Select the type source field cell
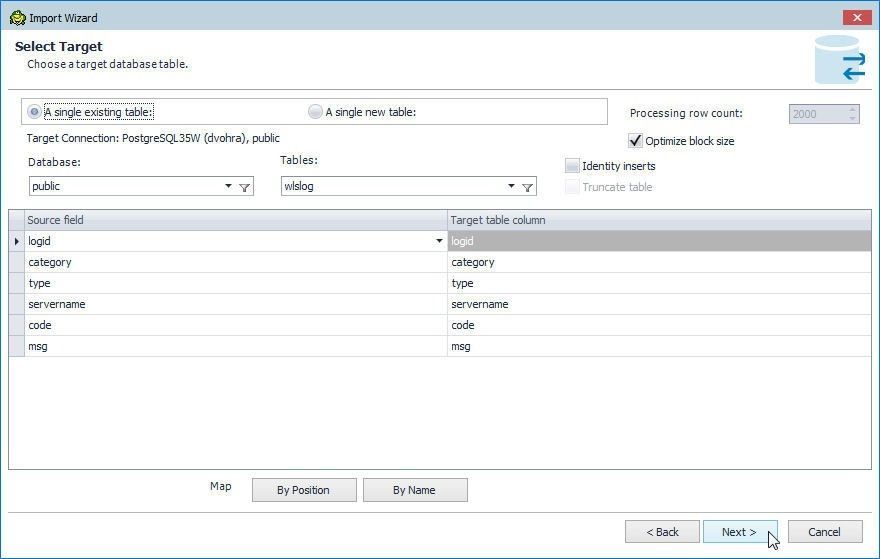This screenshot has width=880, height=559. click(x=236, y=283)
